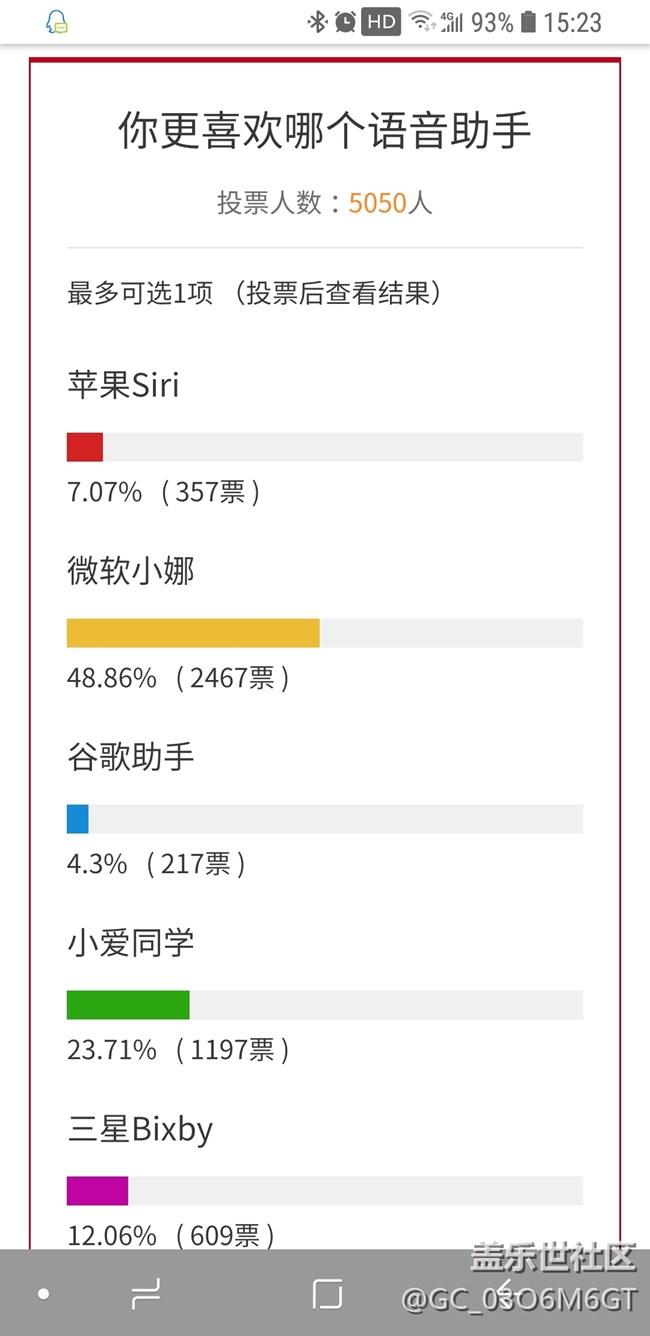Pick the 小爱同学 poll option
Viewport: 650px width, 1336px height.
(131, 943)
